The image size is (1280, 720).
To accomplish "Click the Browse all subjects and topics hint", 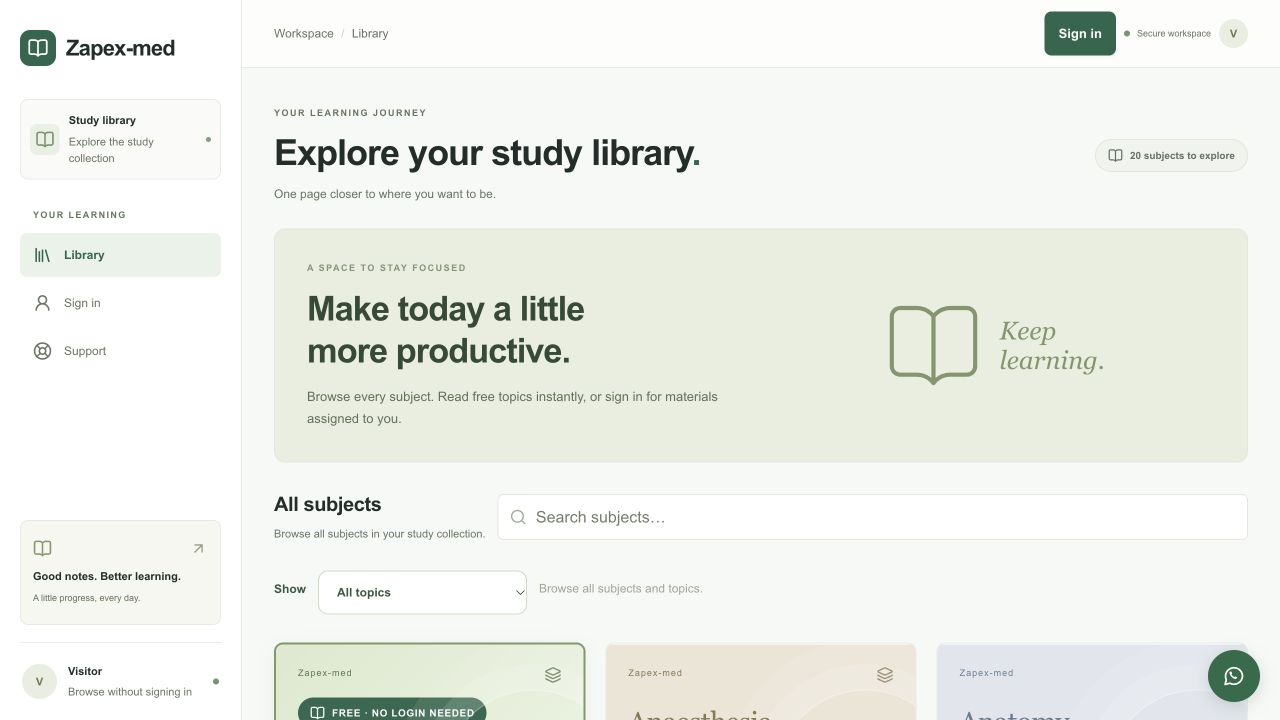I will click(x=621, y=588).
